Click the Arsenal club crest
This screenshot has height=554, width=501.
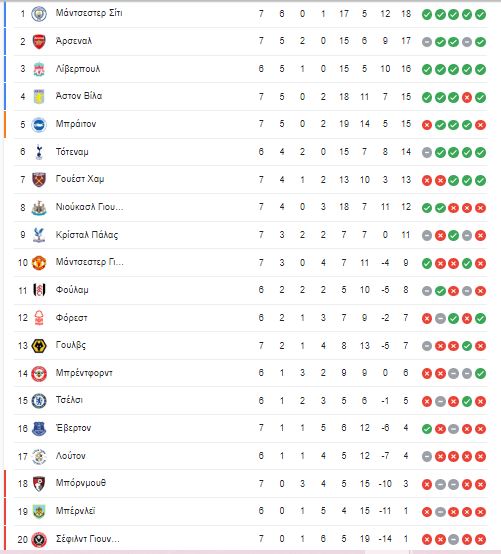tap(39, 42)
